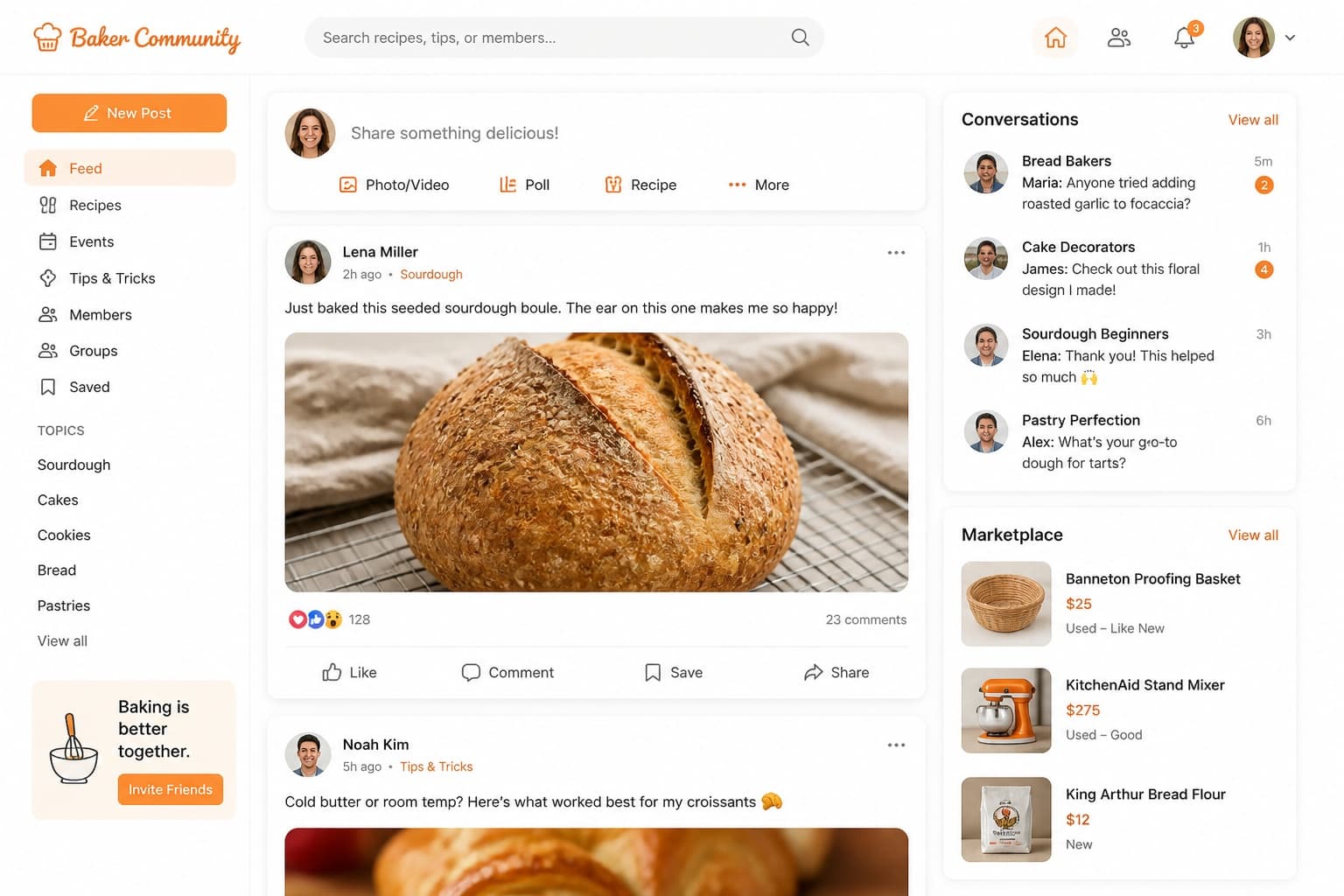This screenshot has width=1344, height=896.
Task: Open the Sourdough Beginners conversation
Action: (1119, 355)
